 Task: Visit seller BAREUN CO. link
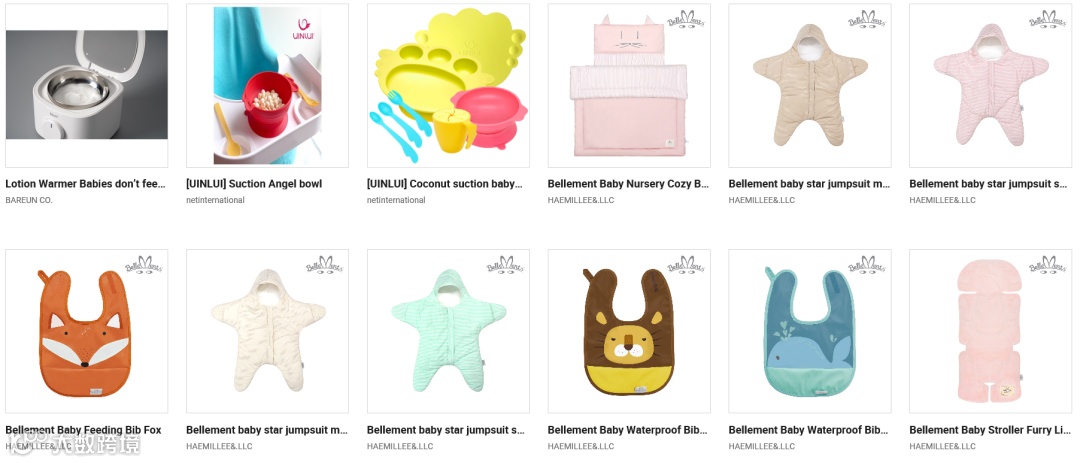click(x=29, y=200)
